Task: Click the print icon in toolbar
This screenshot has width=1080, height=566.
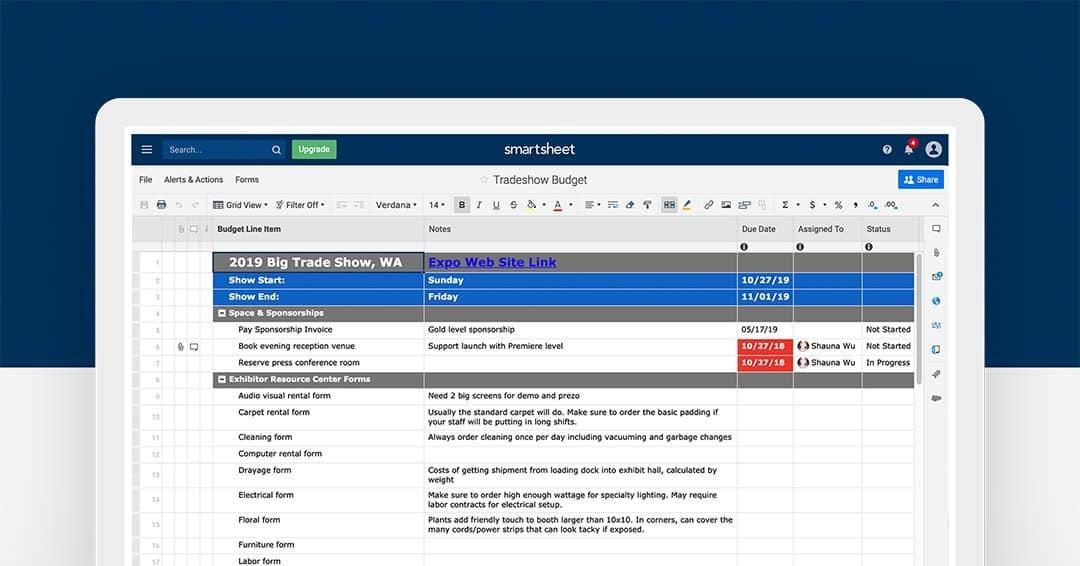Action: click(161, 205)
